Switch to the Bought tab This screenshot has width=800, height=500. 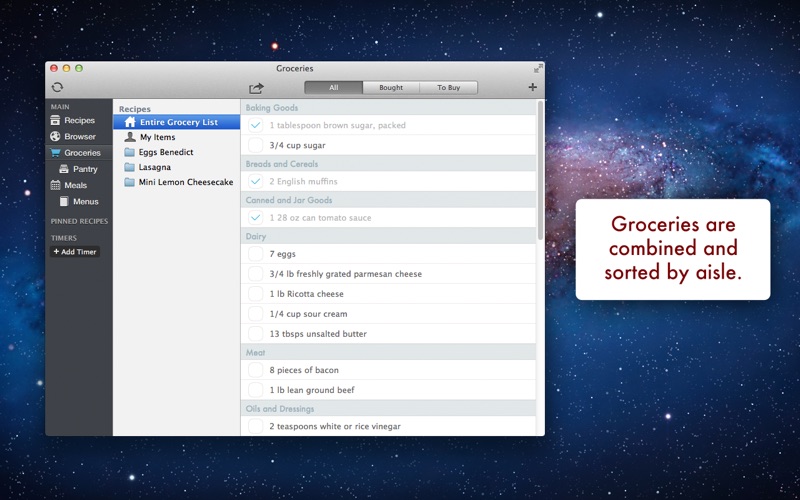coord(391,88)
